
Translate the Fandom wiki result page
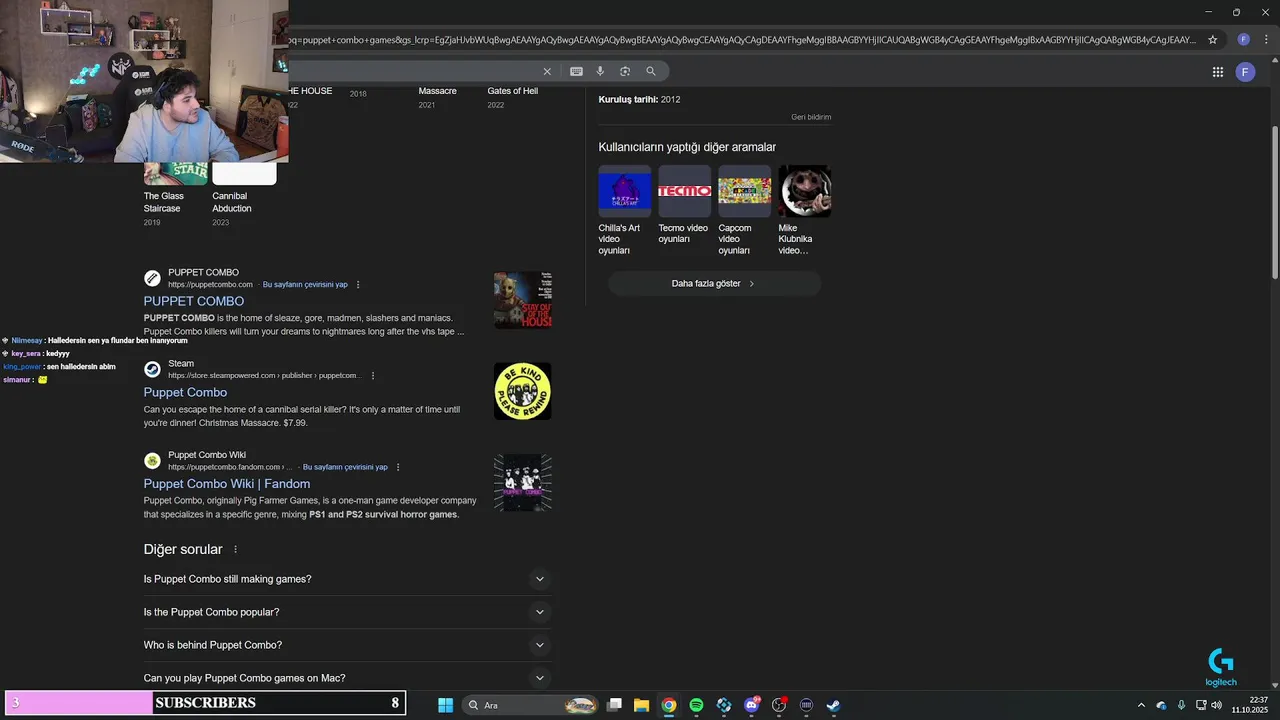[345, 467]
